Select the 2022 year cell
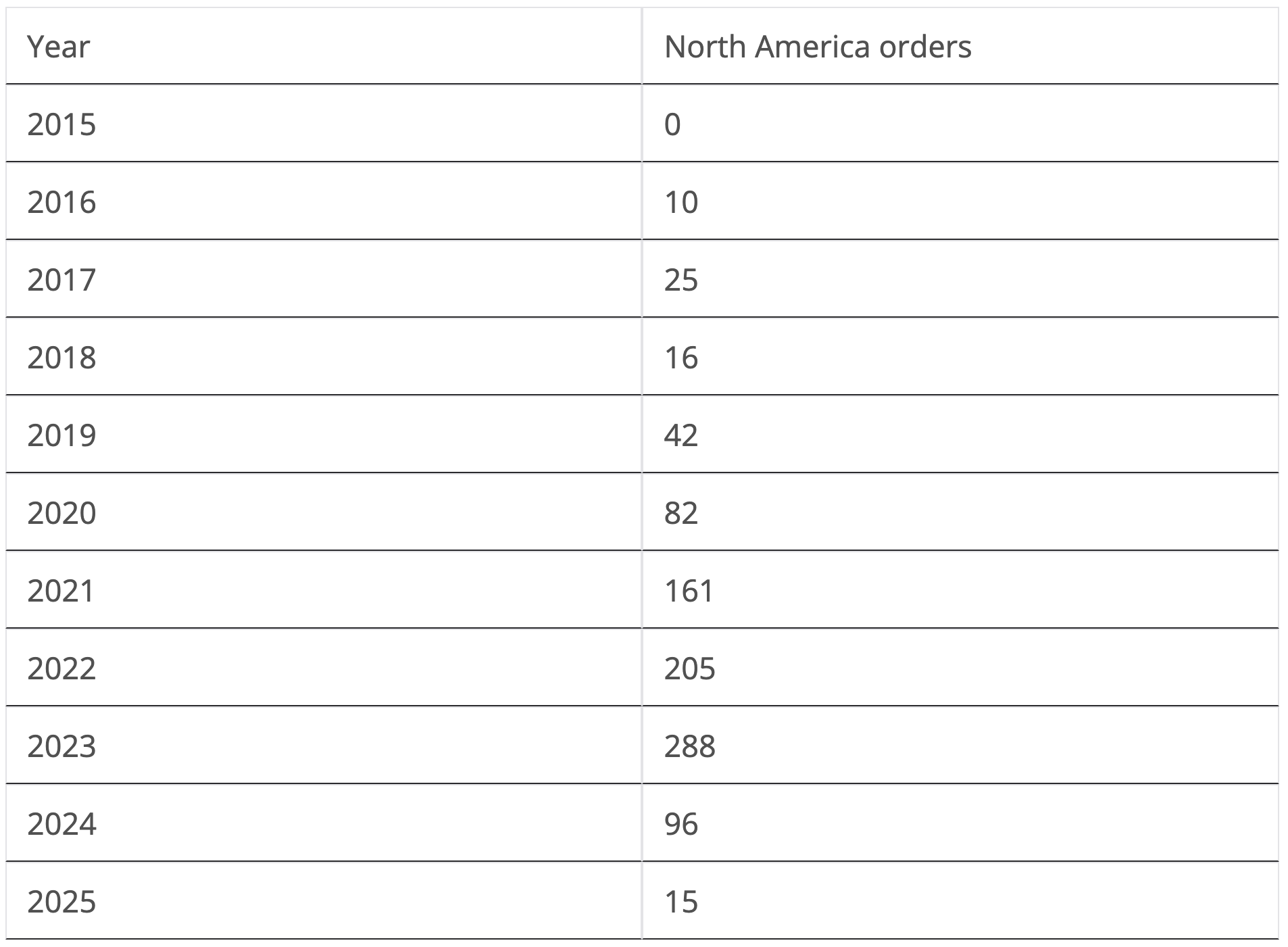This screenshot has height=947, width=1288. coord(61,669)
